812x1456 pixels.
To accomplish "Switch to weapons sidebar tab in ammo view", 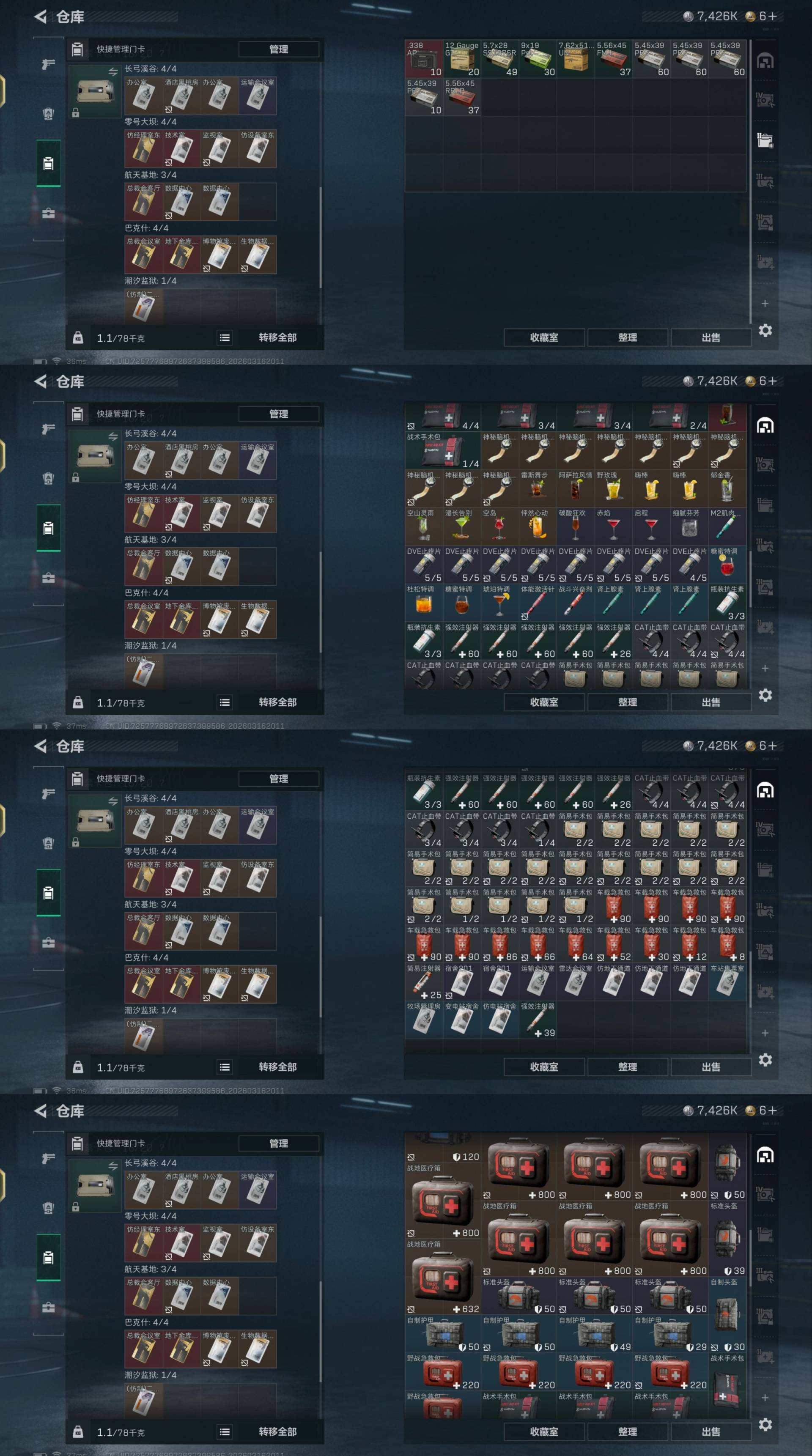I will tap(49, 63).
